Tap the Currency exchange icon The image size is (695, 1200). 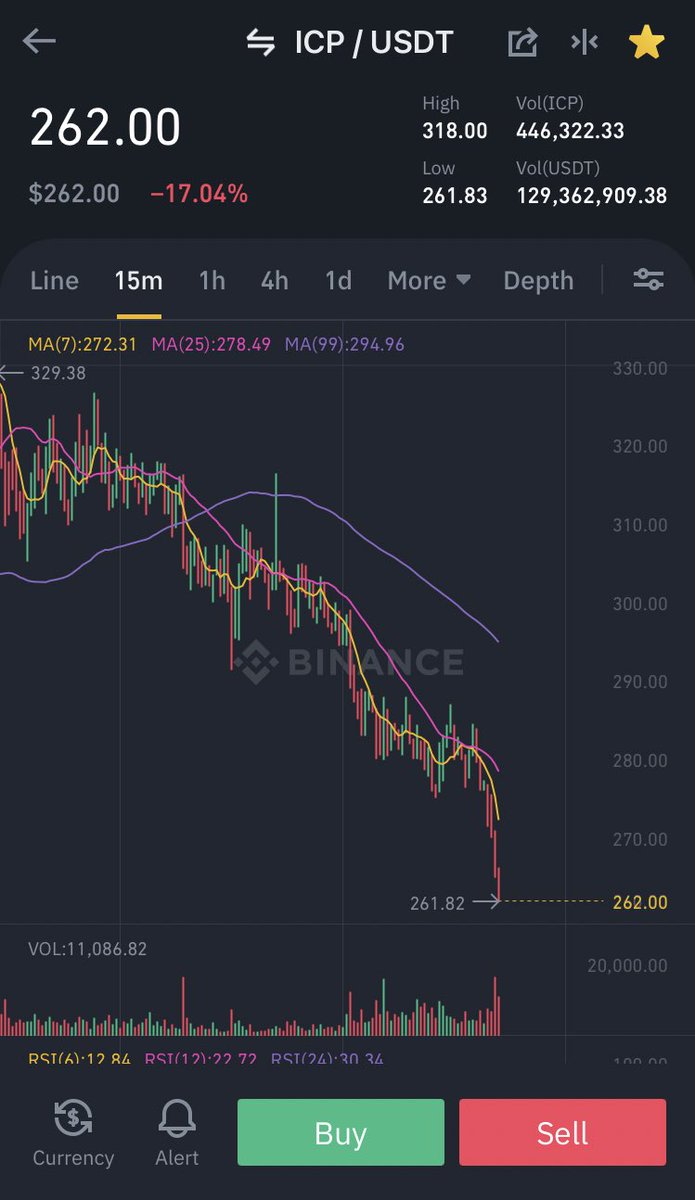[x=73, y=1119]
